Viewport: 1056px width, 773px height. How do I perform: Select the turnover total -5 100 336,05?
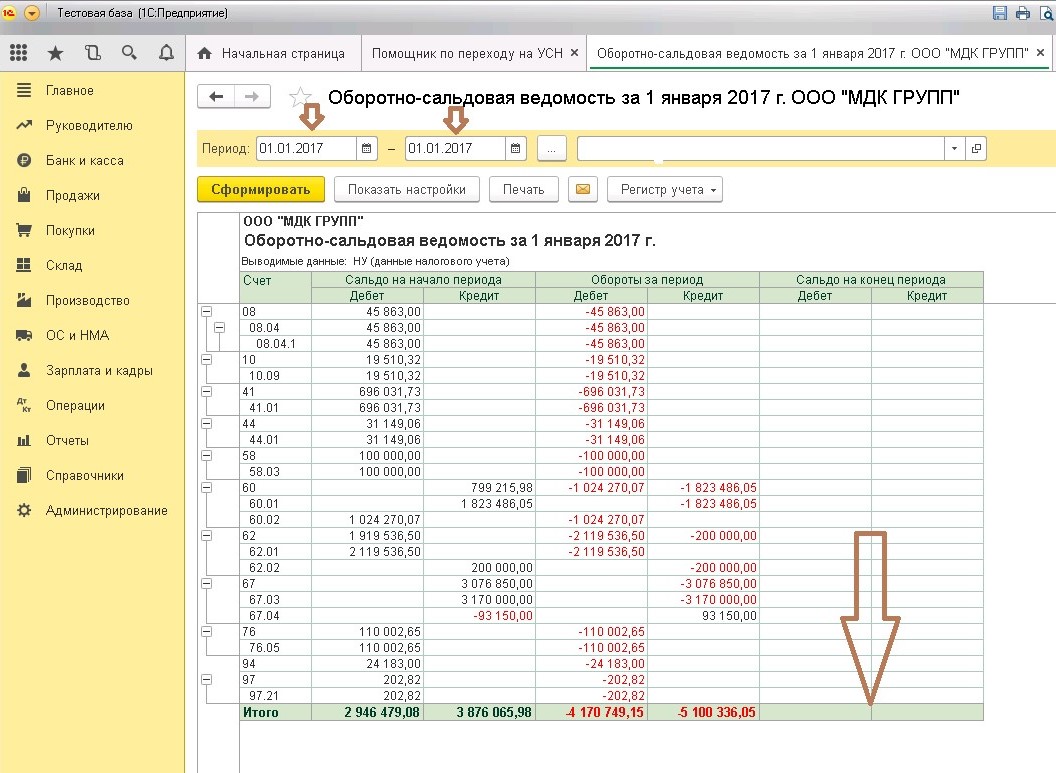click(x=703, y=712)
